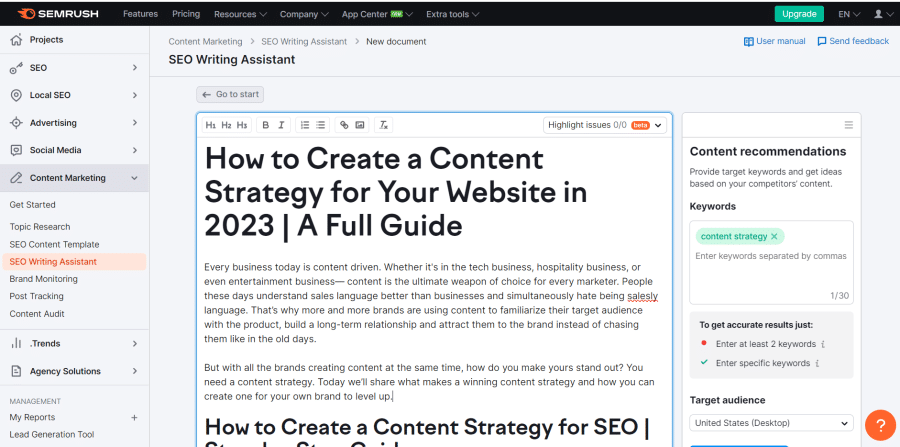Expand the Local SEO sidebar section

134,95
